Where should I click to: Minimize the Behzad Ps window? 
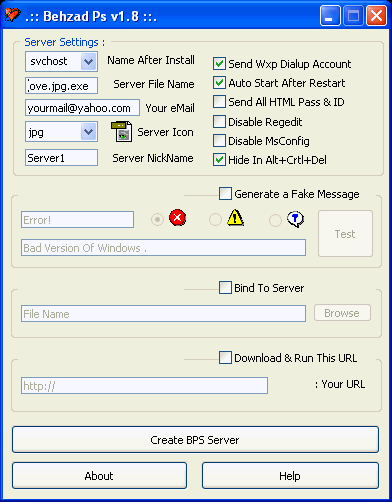pyautogui.click(x=330, y=16)
